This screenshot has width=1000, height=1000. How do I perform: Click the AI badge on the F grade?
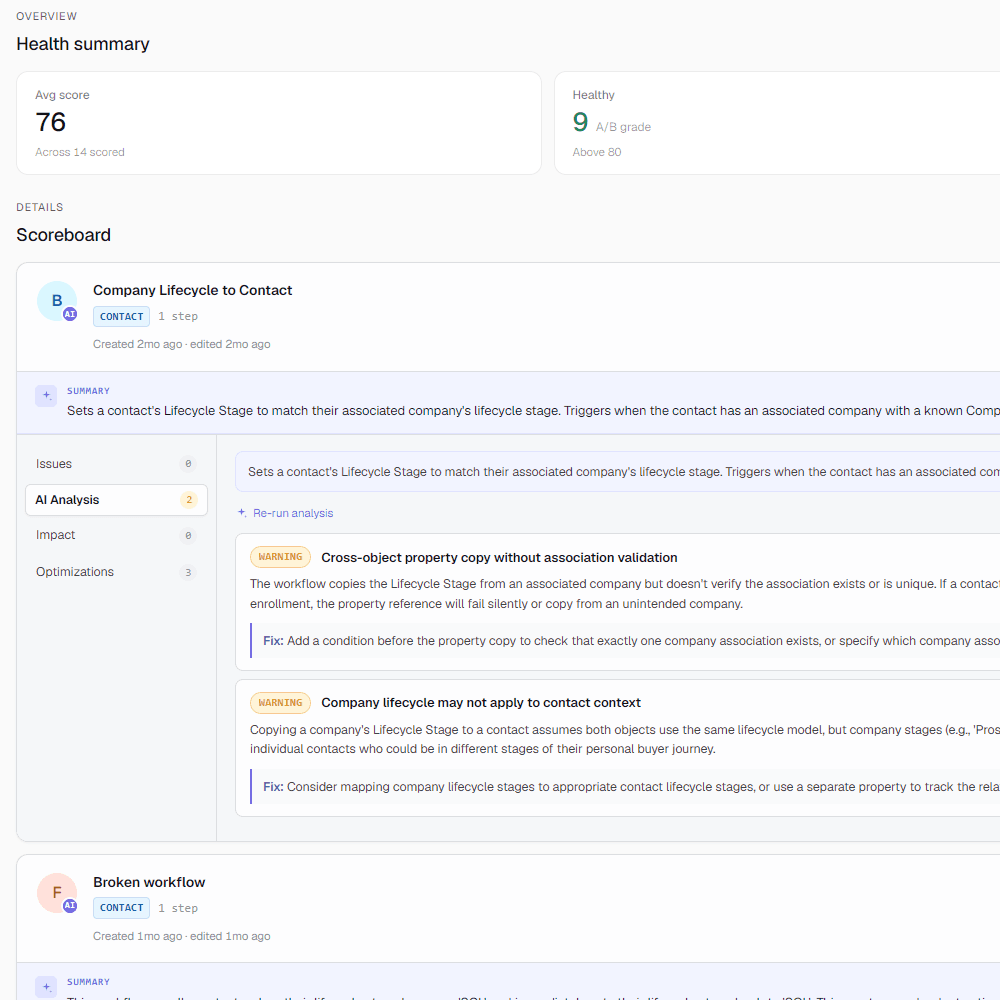[70, 906]
